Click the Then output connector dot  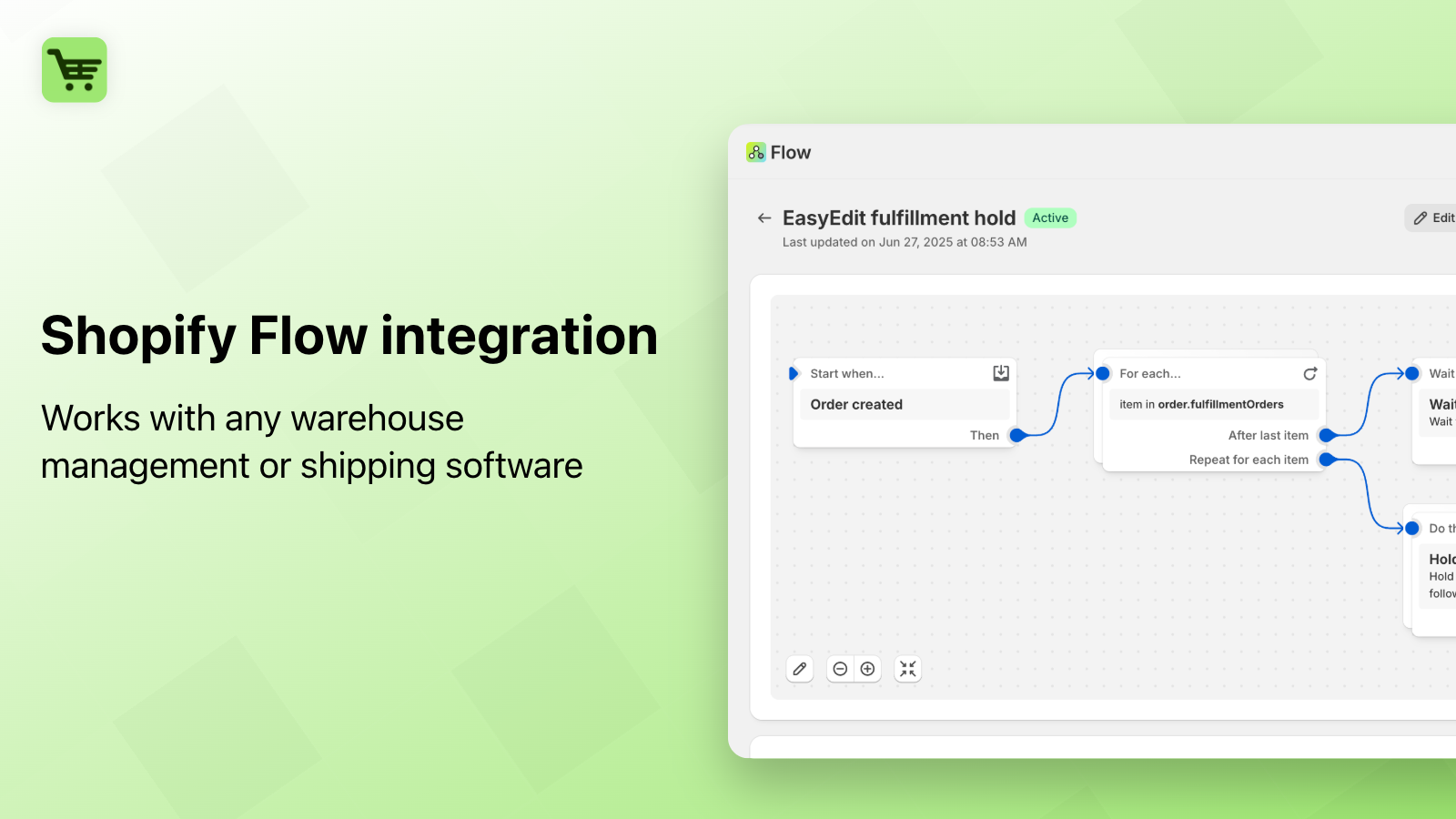pyautogui.click(x=1017, y=435)
